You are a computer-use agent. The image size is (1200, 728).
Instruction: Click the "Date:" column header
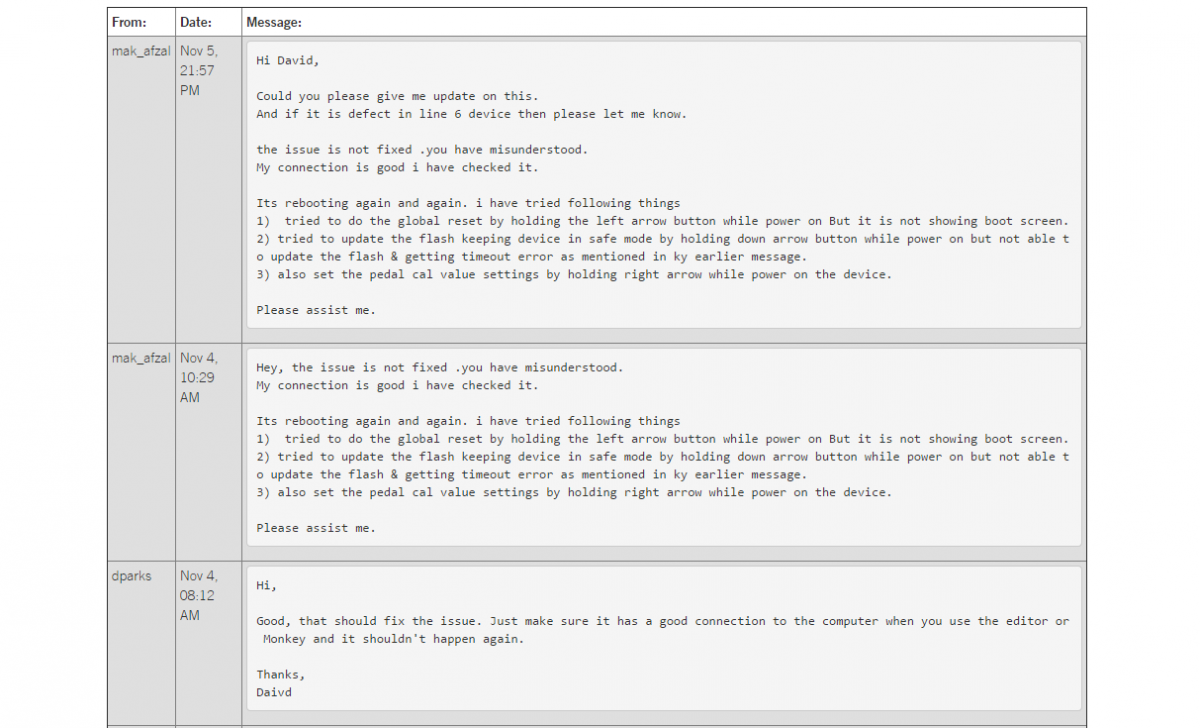(195, 22)
